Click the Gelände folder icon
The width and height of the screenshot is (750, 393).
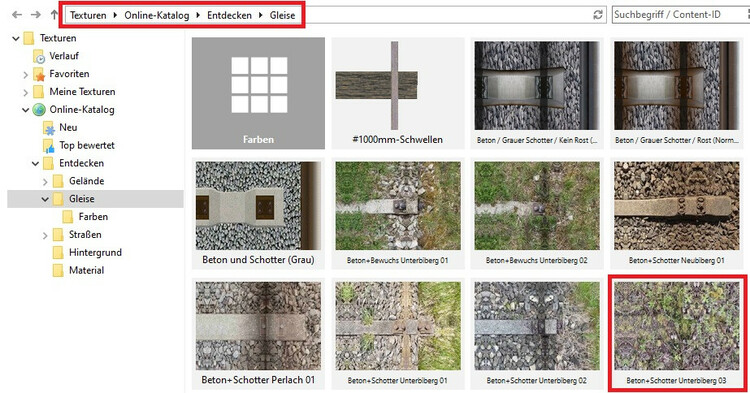[58, 181]
